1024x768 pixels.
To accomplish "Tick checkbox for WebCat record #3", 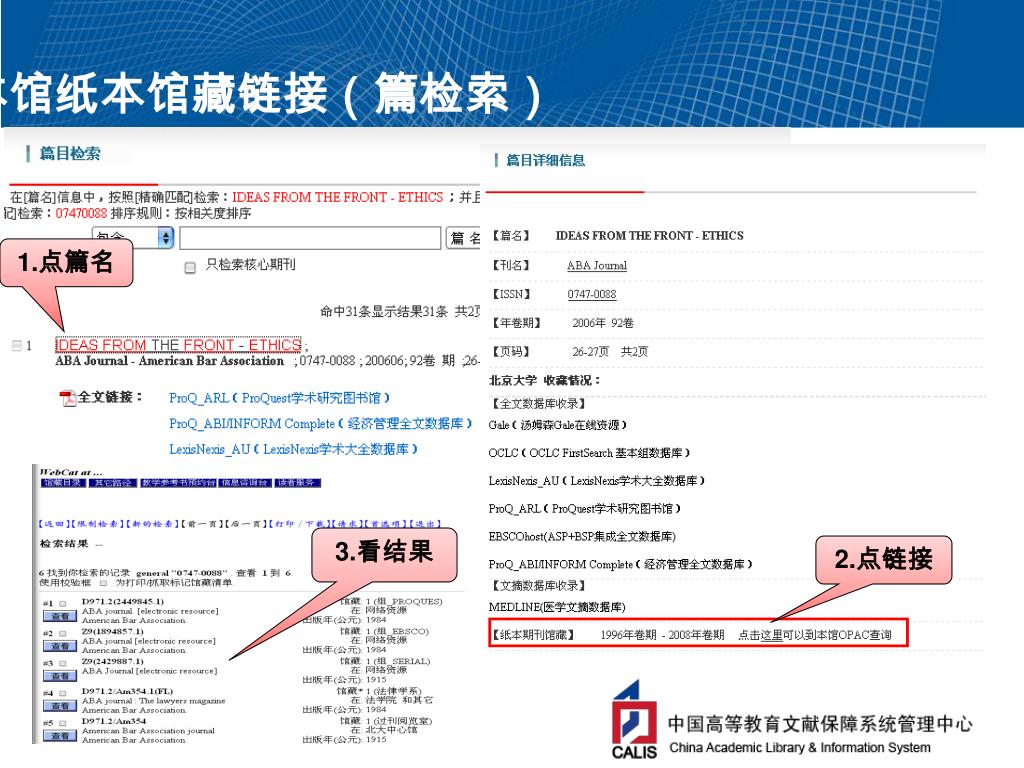I will tap(63, 664).
